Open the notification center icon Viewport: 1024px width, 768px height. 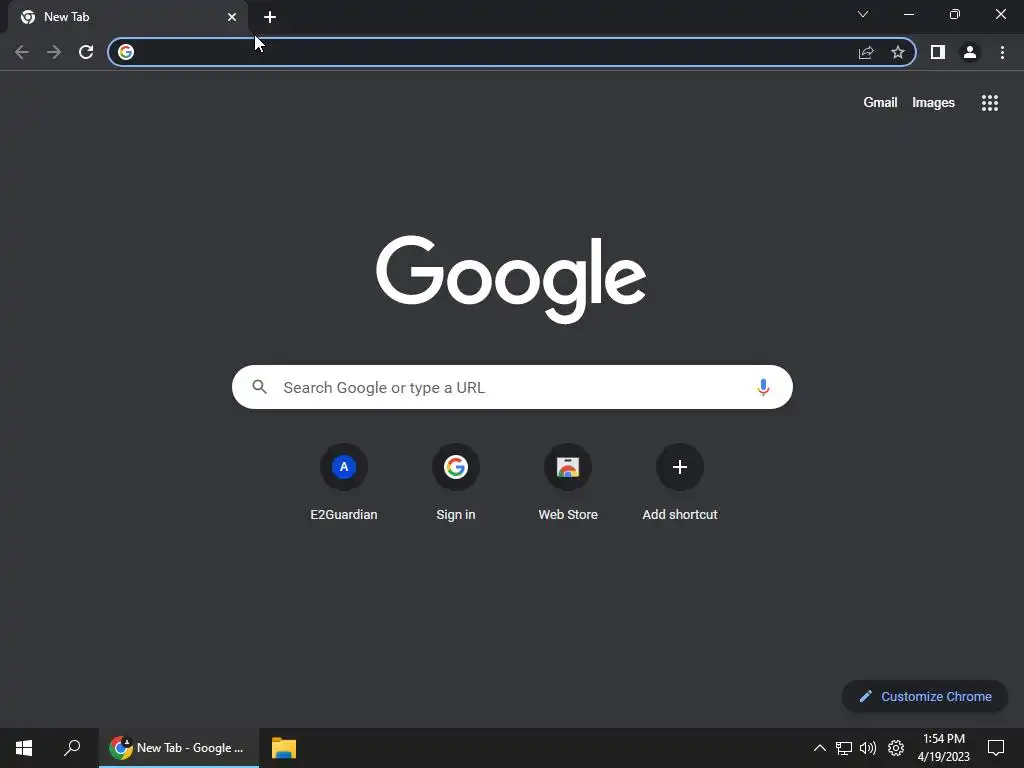(x=996, y=748)
